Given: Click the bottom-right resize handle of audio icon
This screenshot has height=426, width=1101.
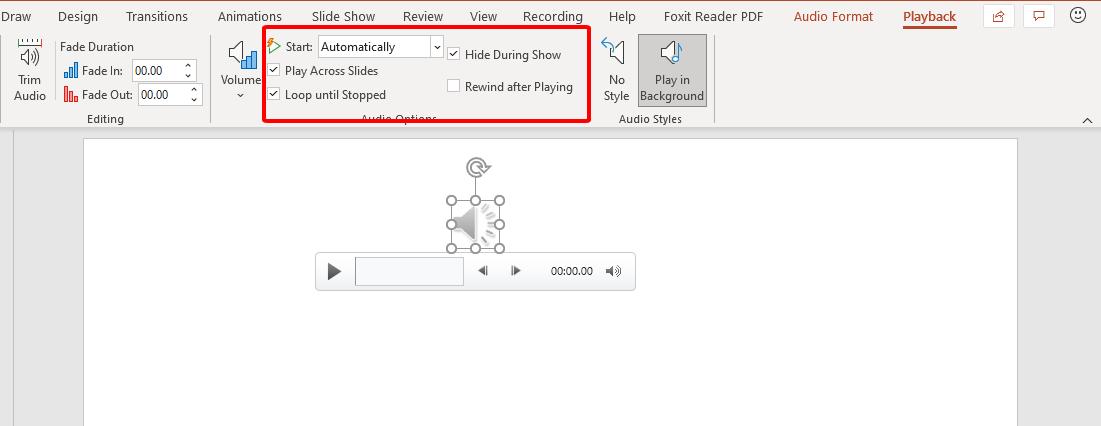Looking at the screenshot, I should click(499, 248).
